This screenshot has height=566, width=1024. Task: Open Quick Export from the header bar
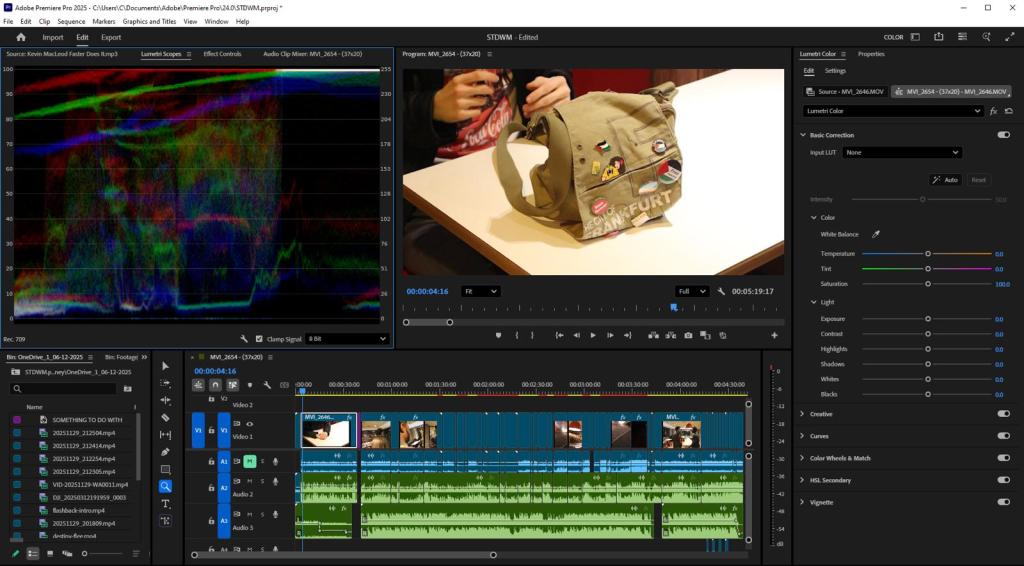(x=938, y=37)
